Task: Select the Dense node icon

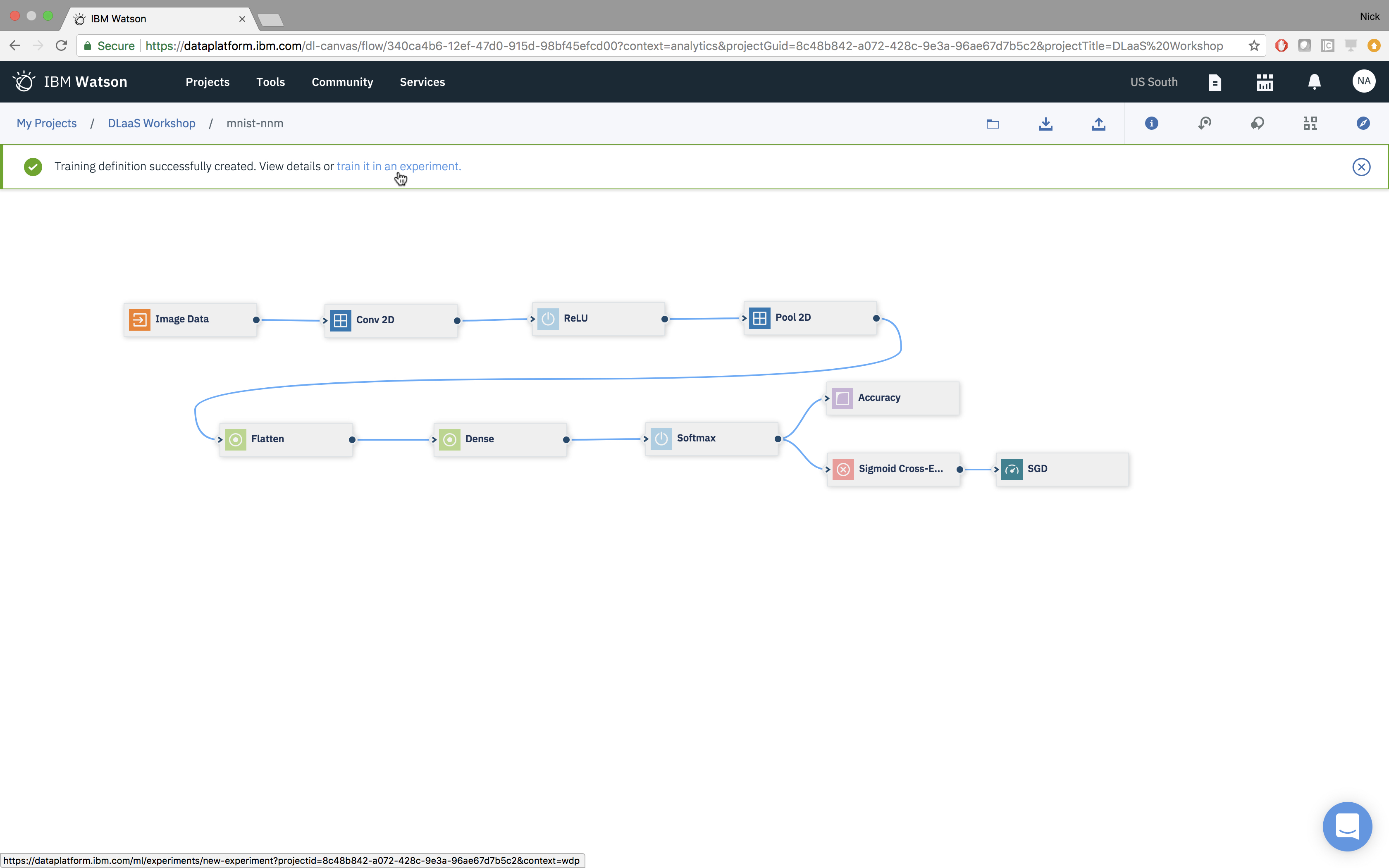Action: (x=450, y=440)
